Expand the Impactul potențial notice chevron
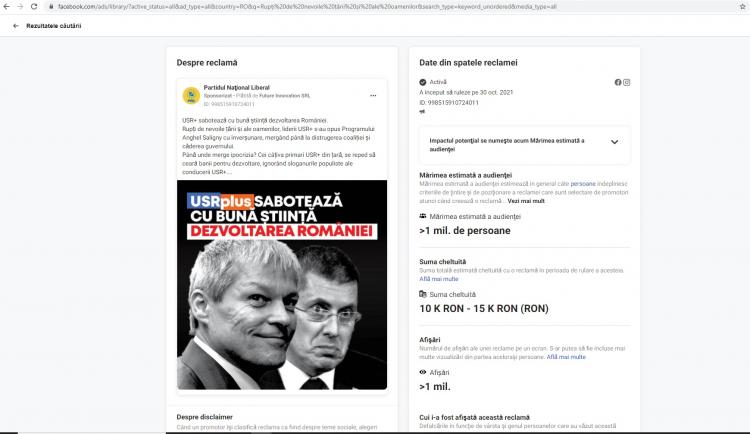The width and height of the screenshot is (750, 434). coord(615,142)
